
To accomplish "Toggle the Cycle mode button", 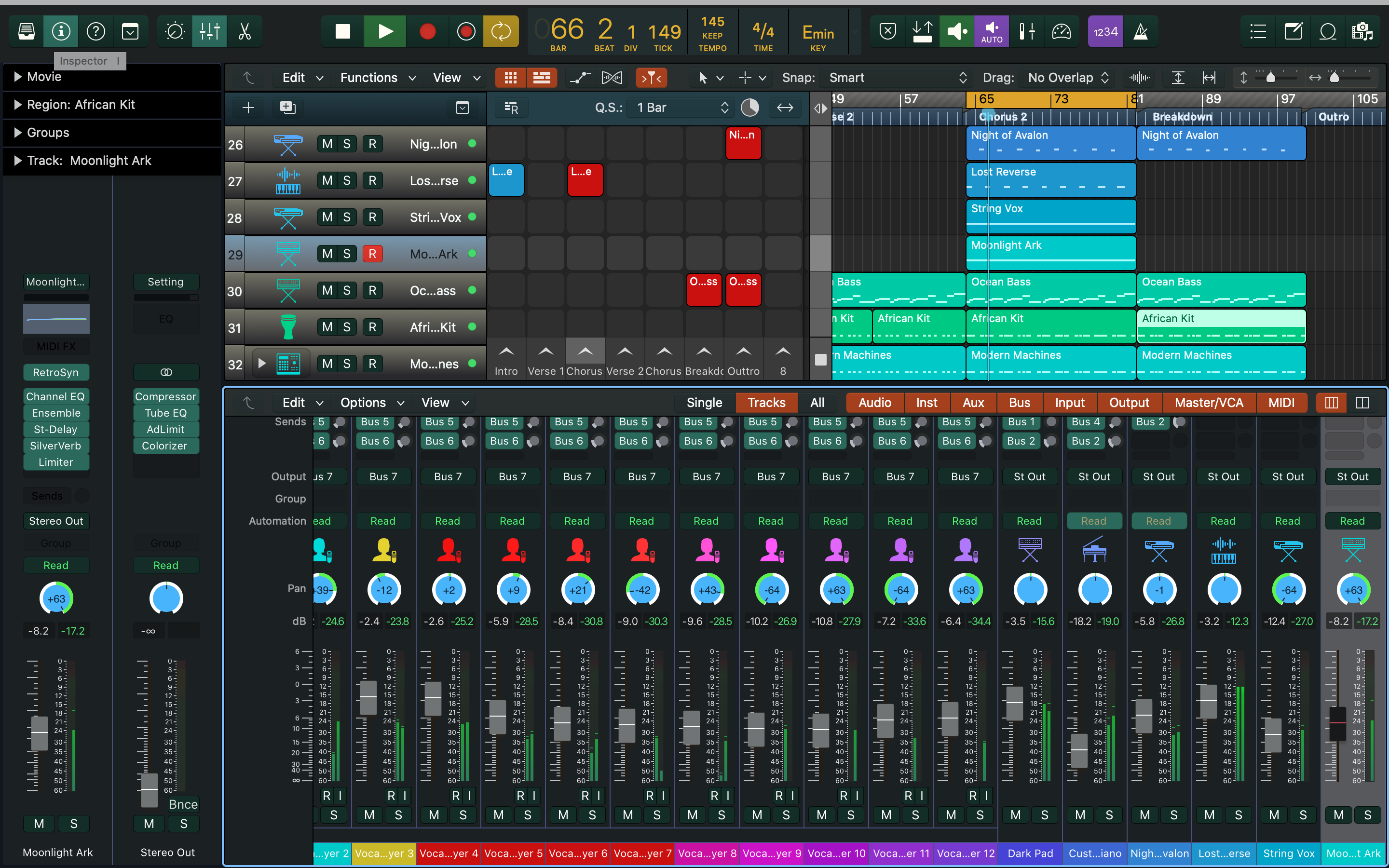I will [x=501, y=31].
